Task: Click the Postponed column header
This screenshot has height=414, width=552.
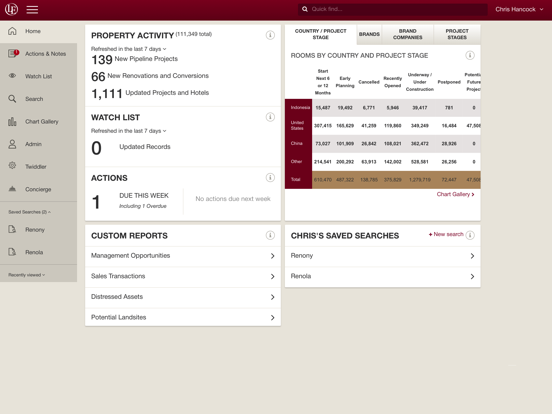Action: 449,82
